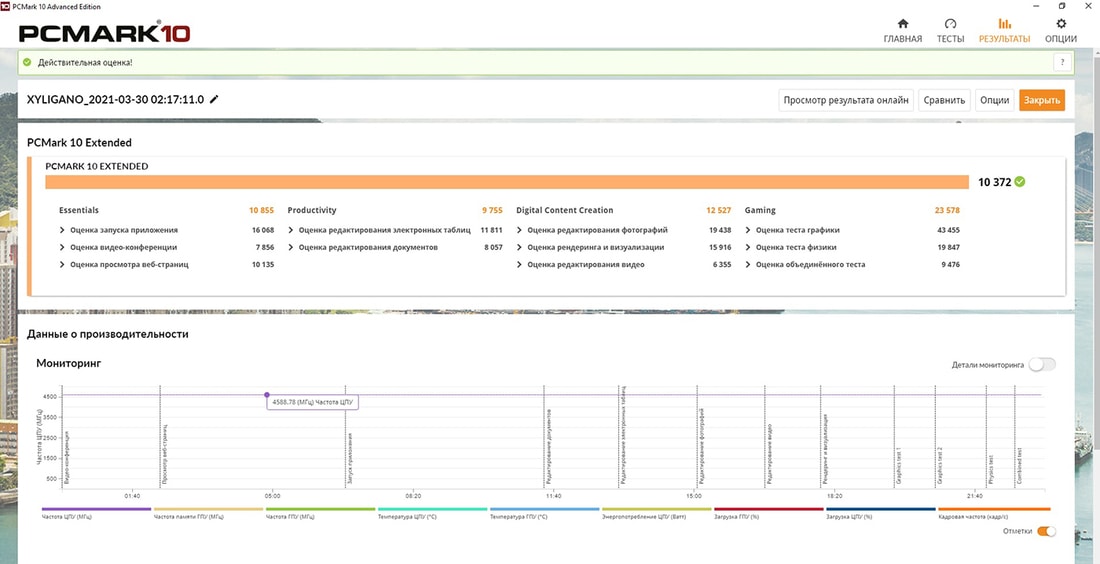Disable the Отметки markers switch
The width and height of the screenshot is (1100, 564).
(1046, 531)
